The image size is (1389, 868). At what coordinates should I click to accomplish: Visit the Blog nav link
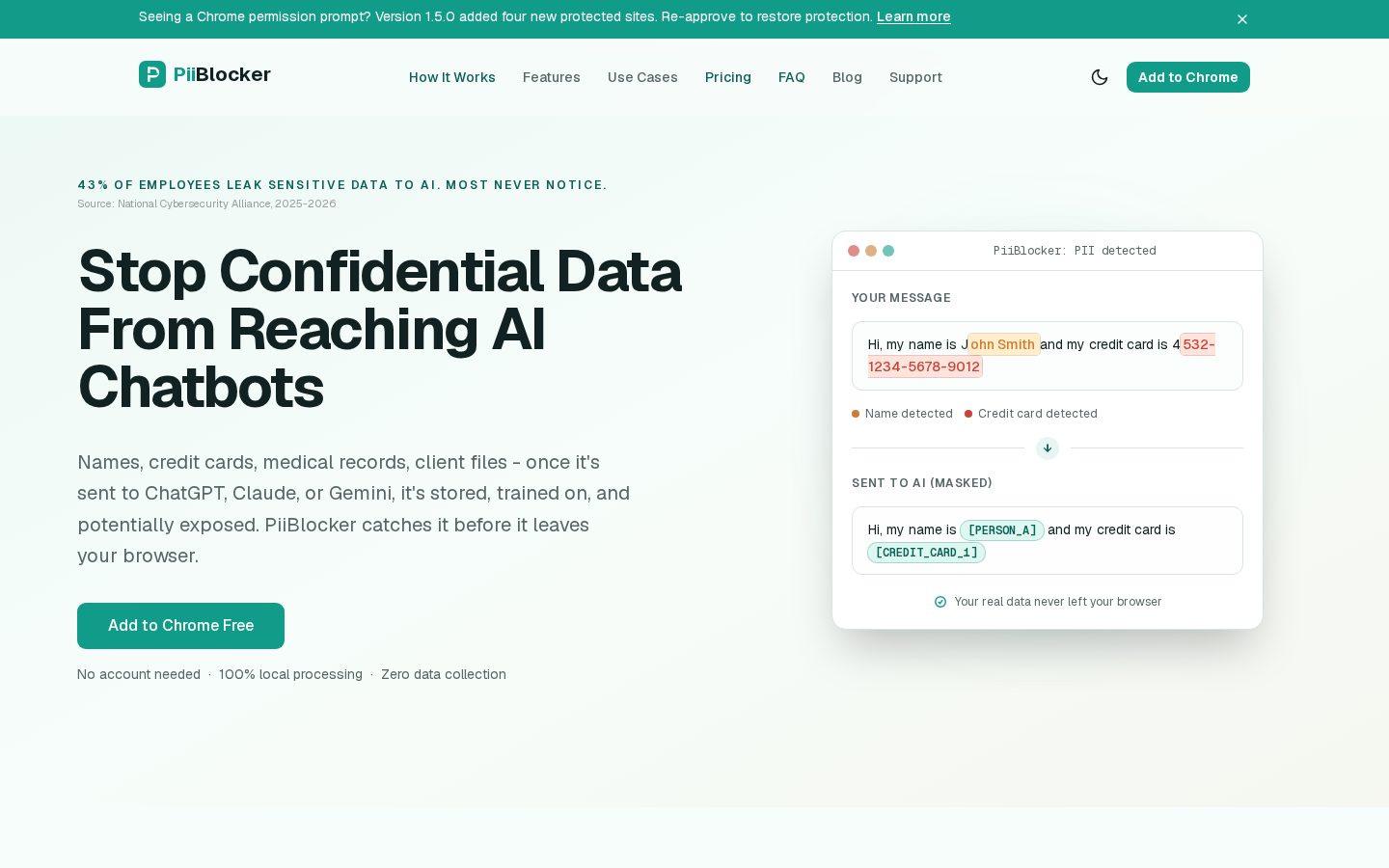(x=847, y=77)
